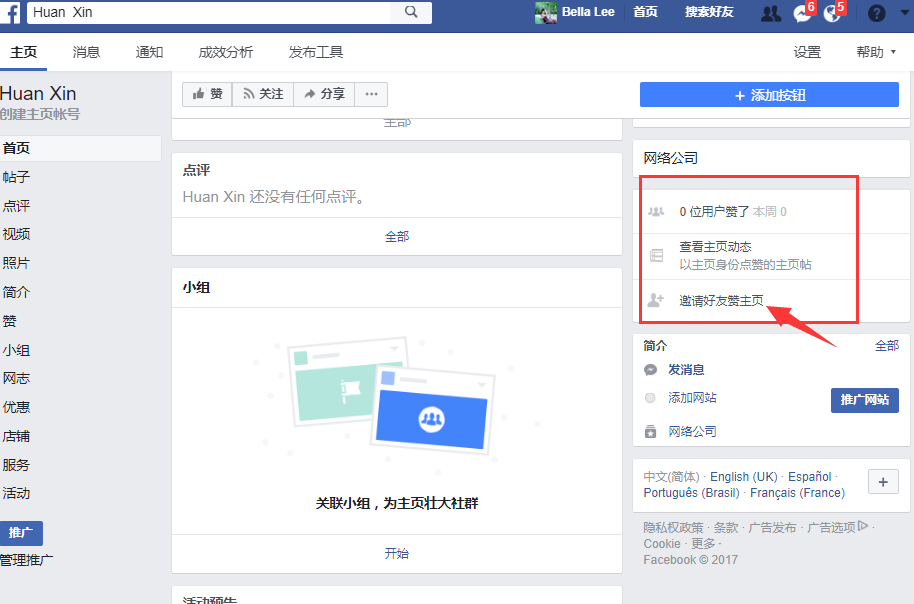
Task: Open the more options ellipsis button
Action: pos(371,94)
